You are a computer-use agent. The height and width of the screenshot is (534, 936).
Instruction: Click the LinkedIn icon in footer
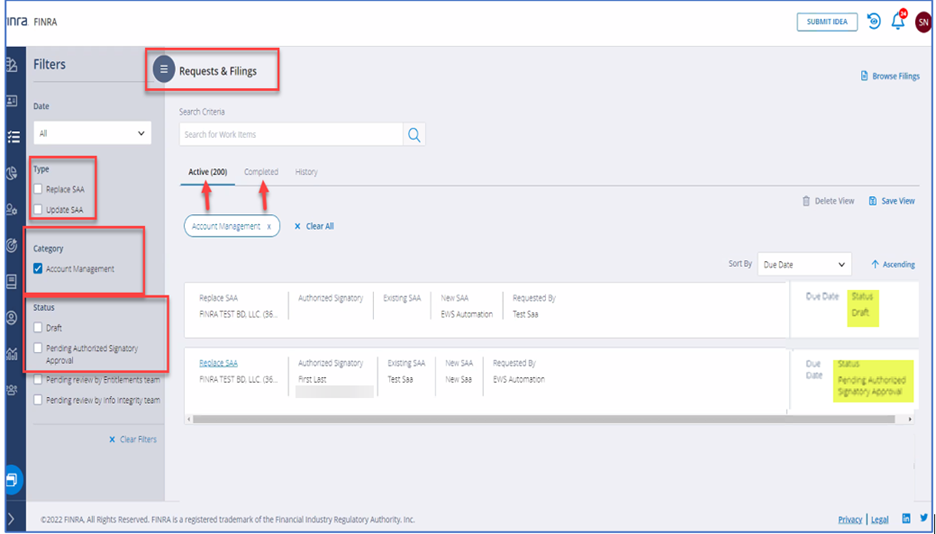[x=906, y=519]
